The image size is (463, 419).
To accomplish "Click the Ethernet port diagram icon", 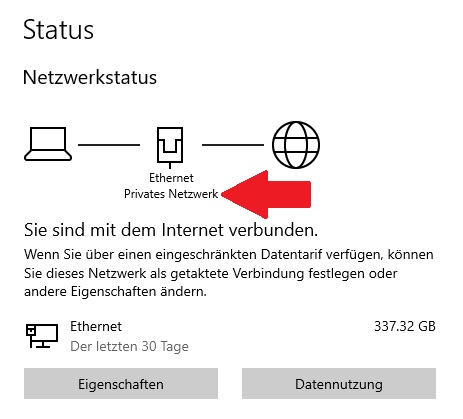I will (170, 147).
